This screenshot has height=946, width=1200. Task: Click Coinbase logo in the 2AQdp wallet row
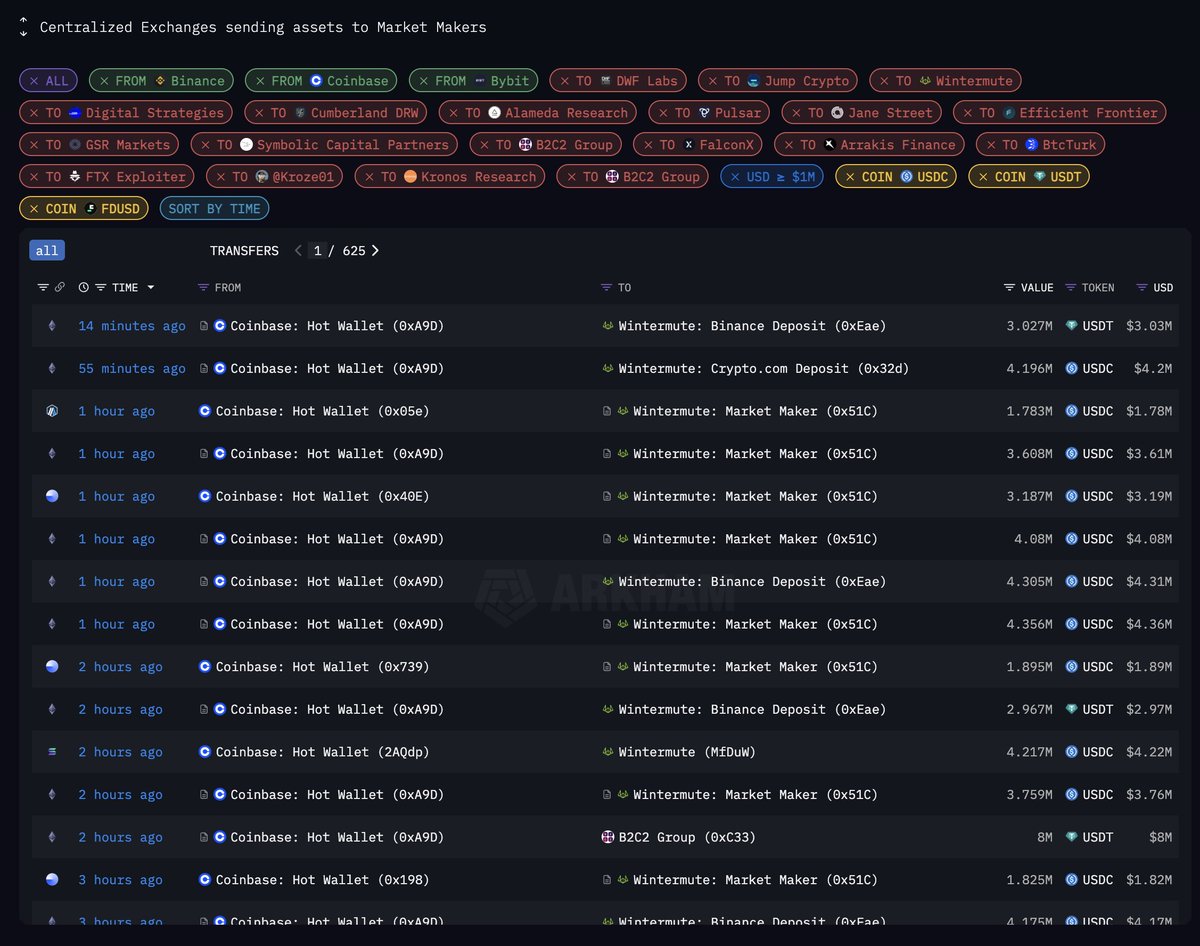click(x=205, y=752)
